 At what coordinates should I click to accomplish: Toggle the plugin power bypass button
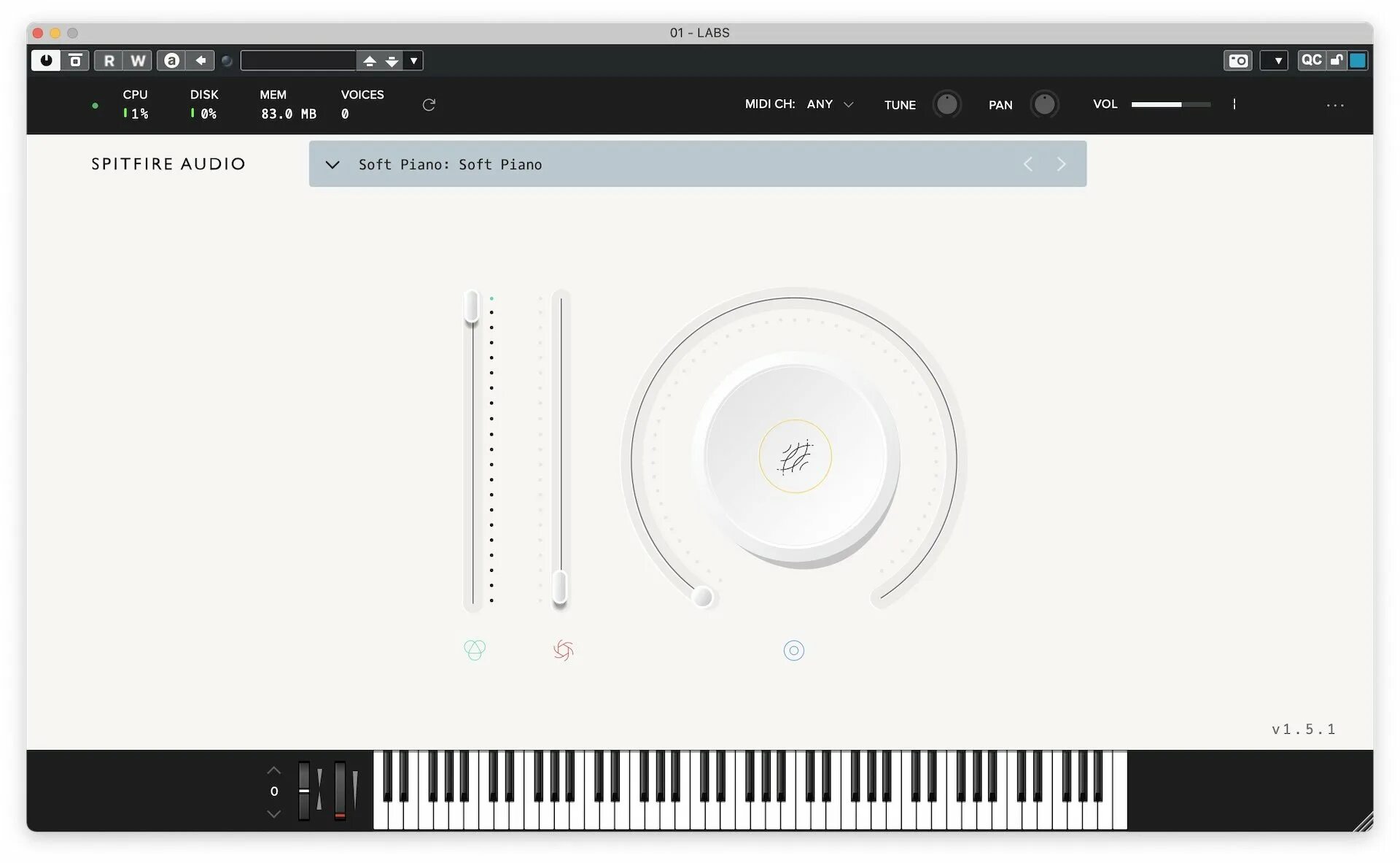coord(46,61)
